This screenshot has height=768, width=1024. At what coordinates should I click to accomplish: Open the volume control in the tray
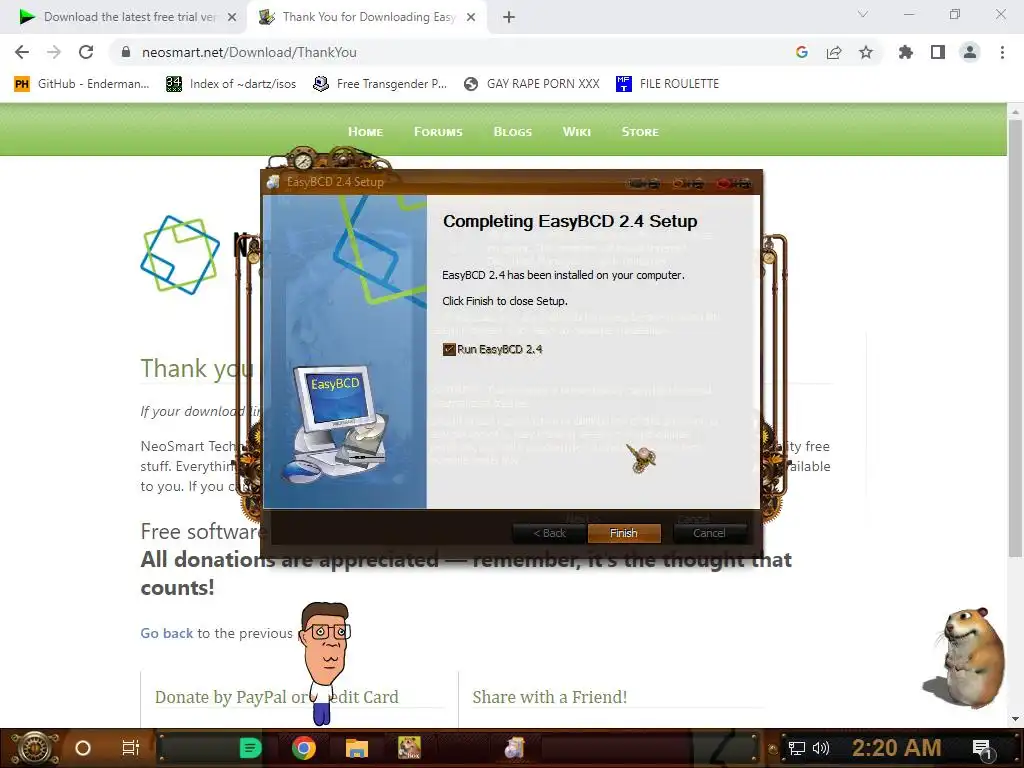820,748
